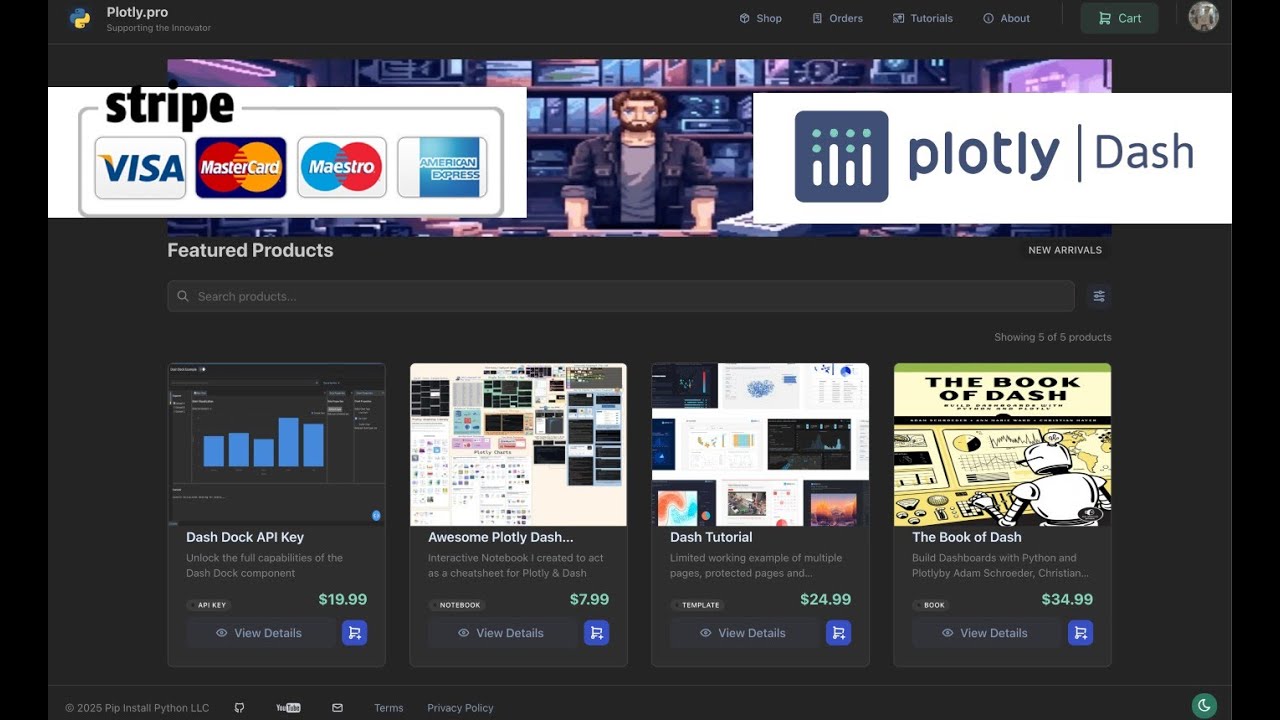Open Dash Dock API Key thumbnail
Image resolution: width=1280 pixels, height=720 pixels.
click(x=276, y=444)
